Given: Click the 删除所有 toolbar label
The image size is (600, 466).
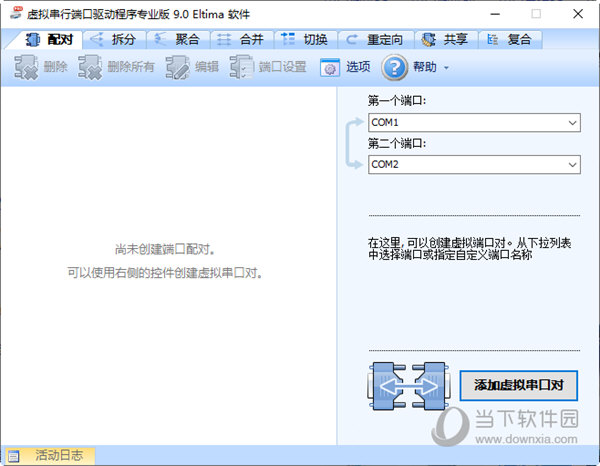Looking at the screenshot, I should pyautogui.click(x=131, y=67).
